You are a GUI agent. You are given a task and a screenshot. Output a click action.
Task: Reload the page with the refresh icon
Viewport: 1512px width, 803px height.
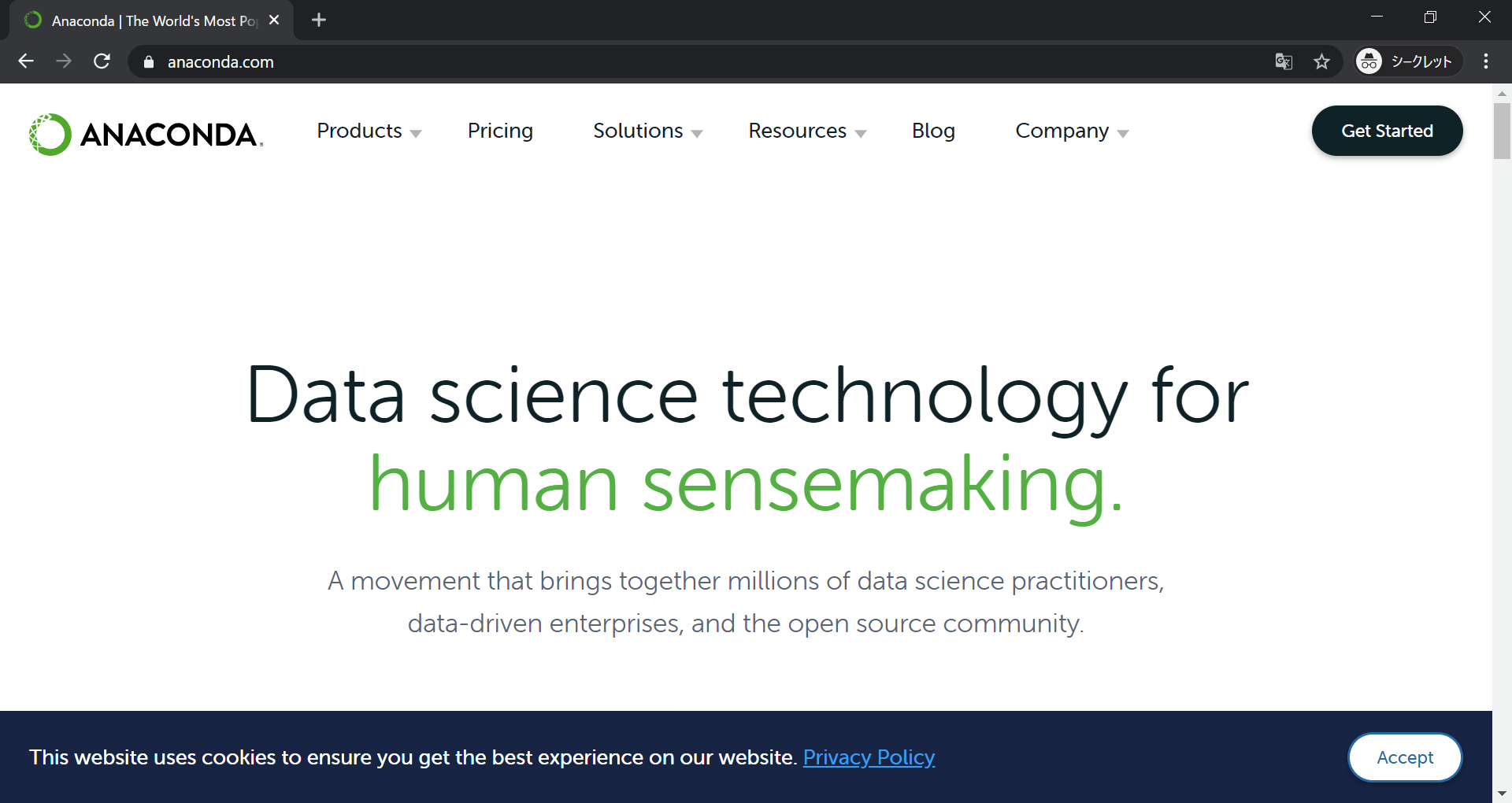(x=102, y=61)
